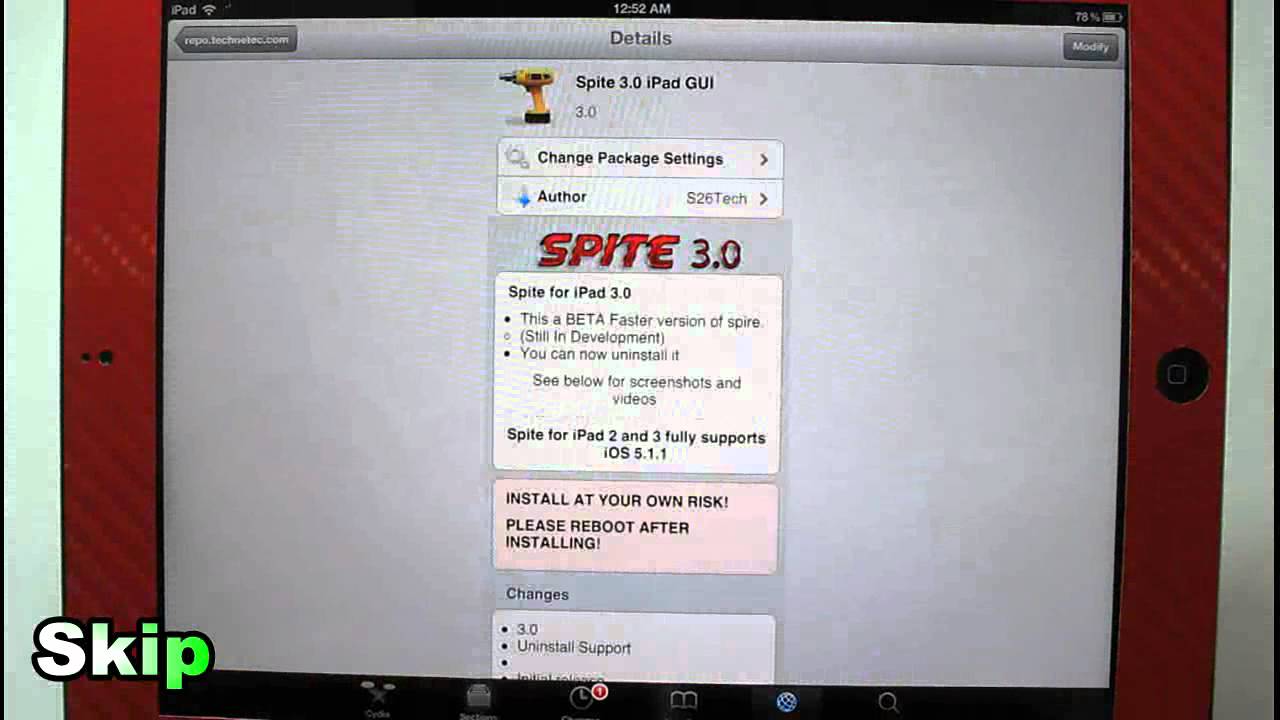Tap the Modify button

tap(1089, 47)
